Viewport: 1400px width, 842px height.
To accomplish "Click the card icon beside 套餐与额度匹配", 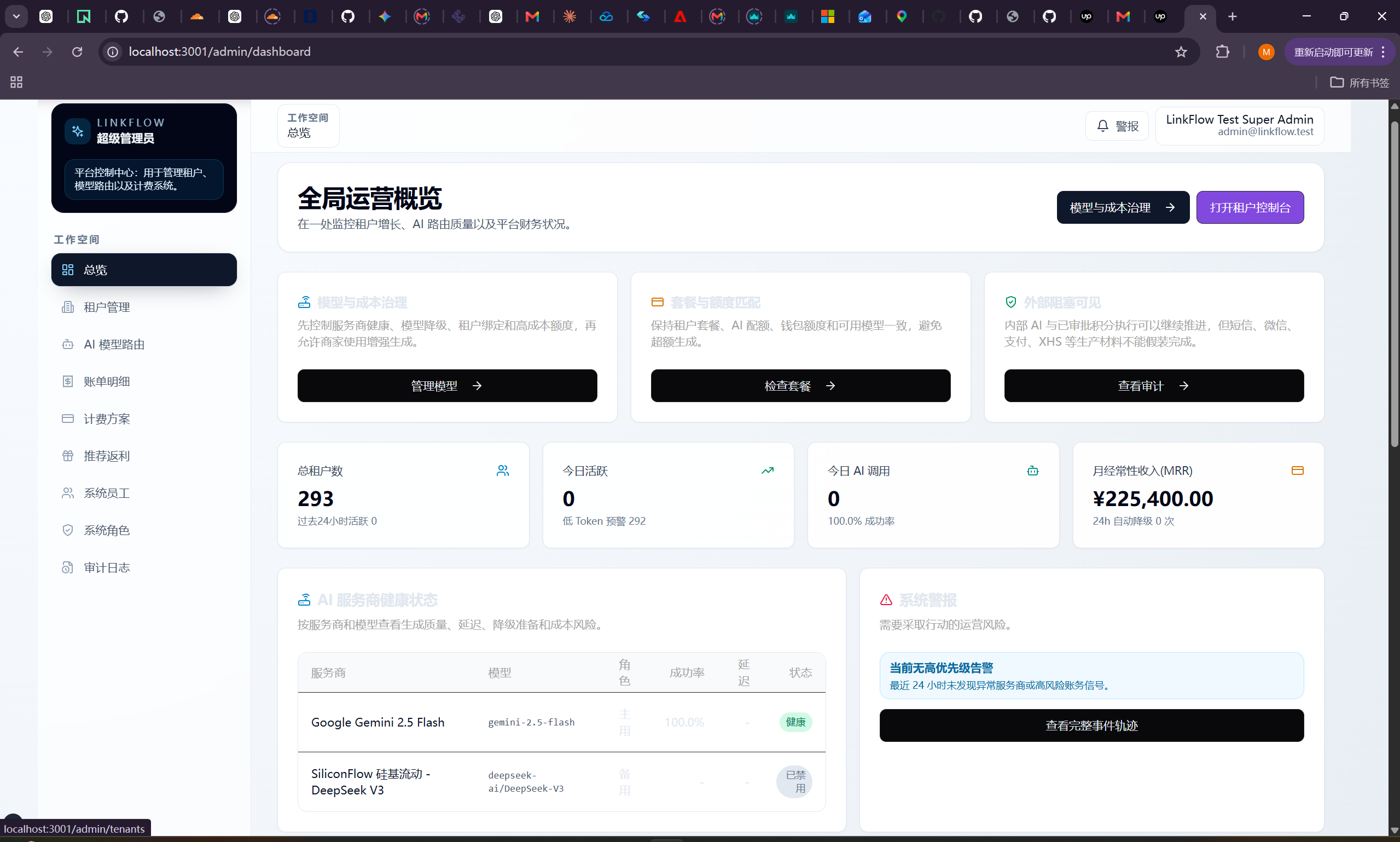I will coord(658,302).
